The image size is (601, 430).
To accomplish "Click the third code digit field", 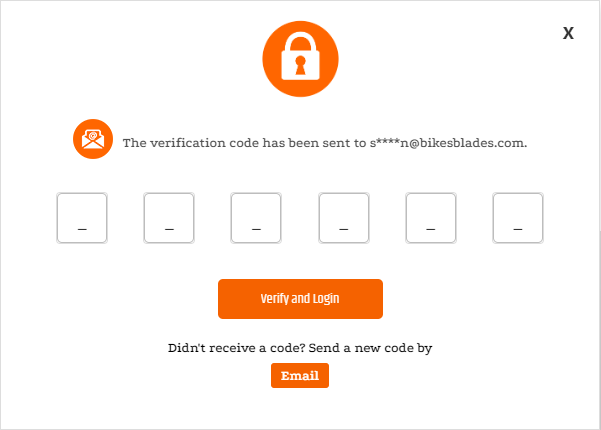I will coord(256,218).
